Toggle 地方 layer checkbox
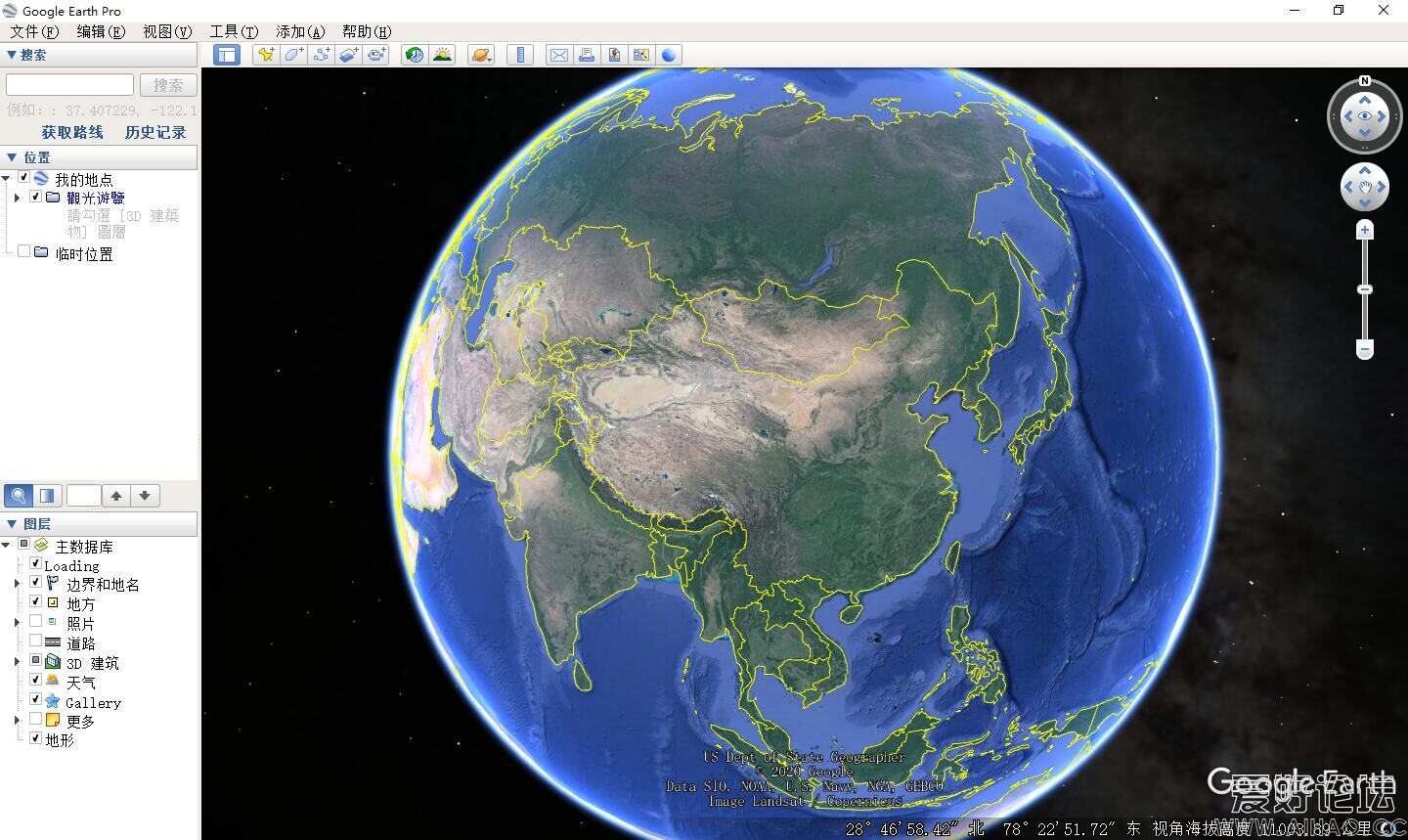The width and height of the screenshot is (1408, 840). click(35, 602)
